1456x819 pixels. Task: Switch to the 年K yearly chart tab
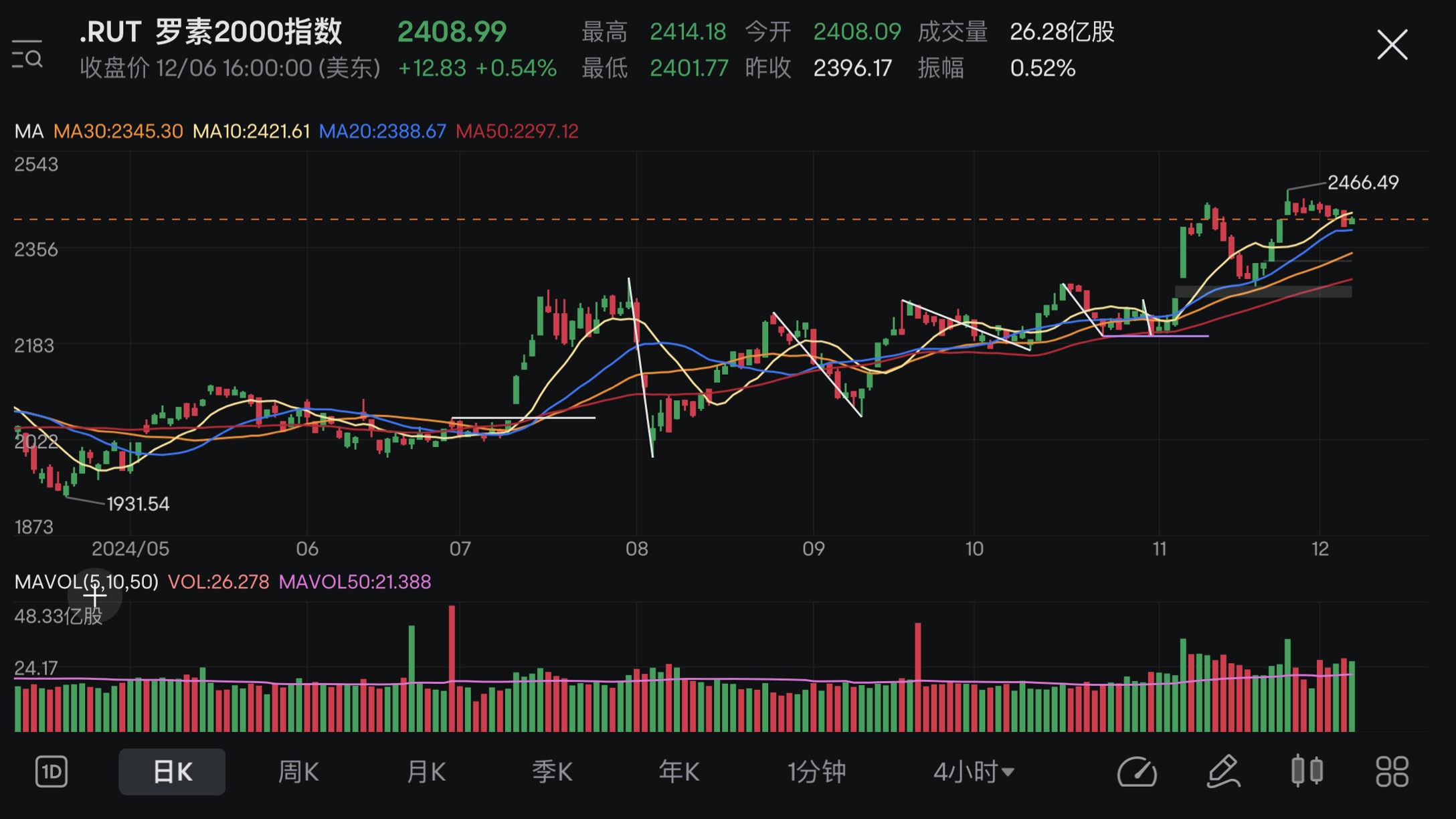click(679, 772)
